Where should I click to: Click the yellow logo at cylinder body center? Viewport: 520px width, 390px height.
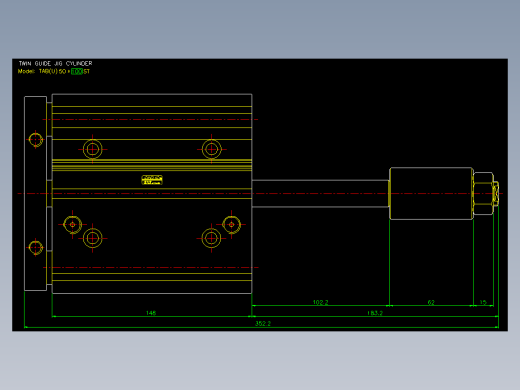click(x=152, y=180)
